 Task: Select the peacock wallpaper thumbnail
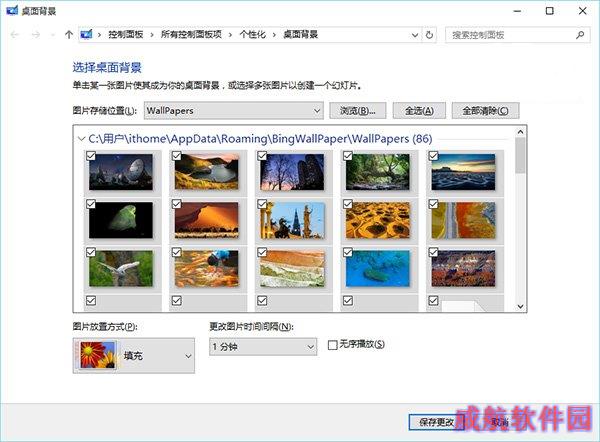click(207, 268)
